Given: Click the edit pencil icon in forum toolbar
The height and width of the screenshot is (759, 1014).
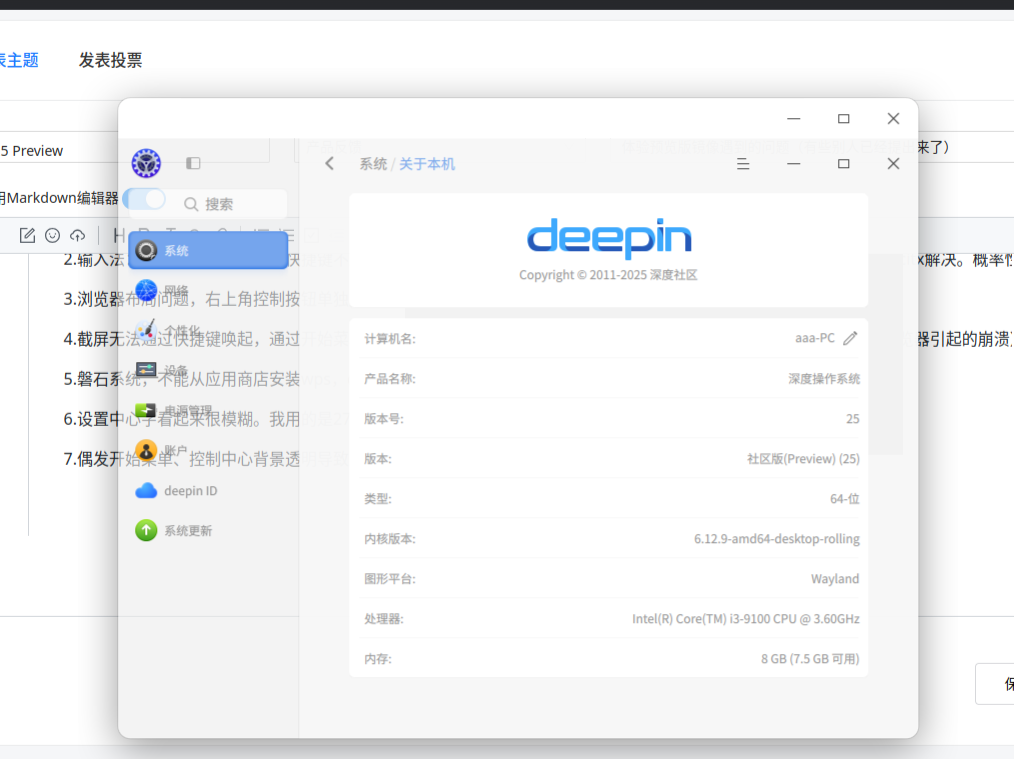Looking at the screenshot, I should point(27,235).
